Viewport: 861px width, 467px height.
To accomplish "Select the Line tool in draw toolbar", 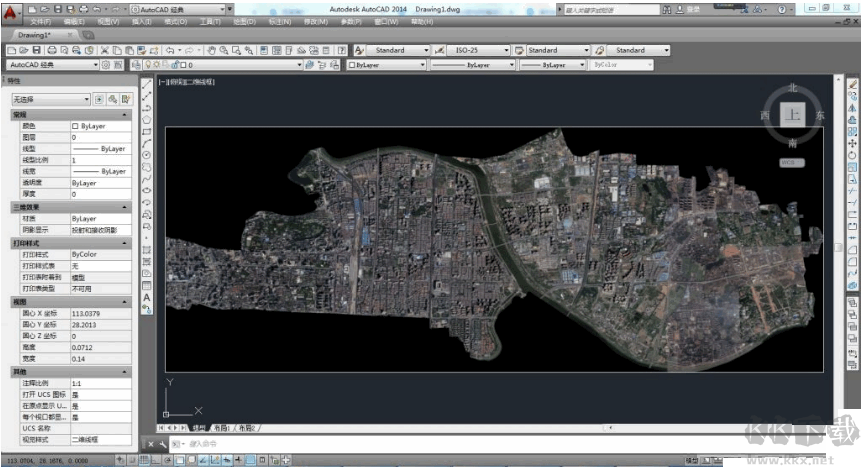I will click(x=147, y=85).
